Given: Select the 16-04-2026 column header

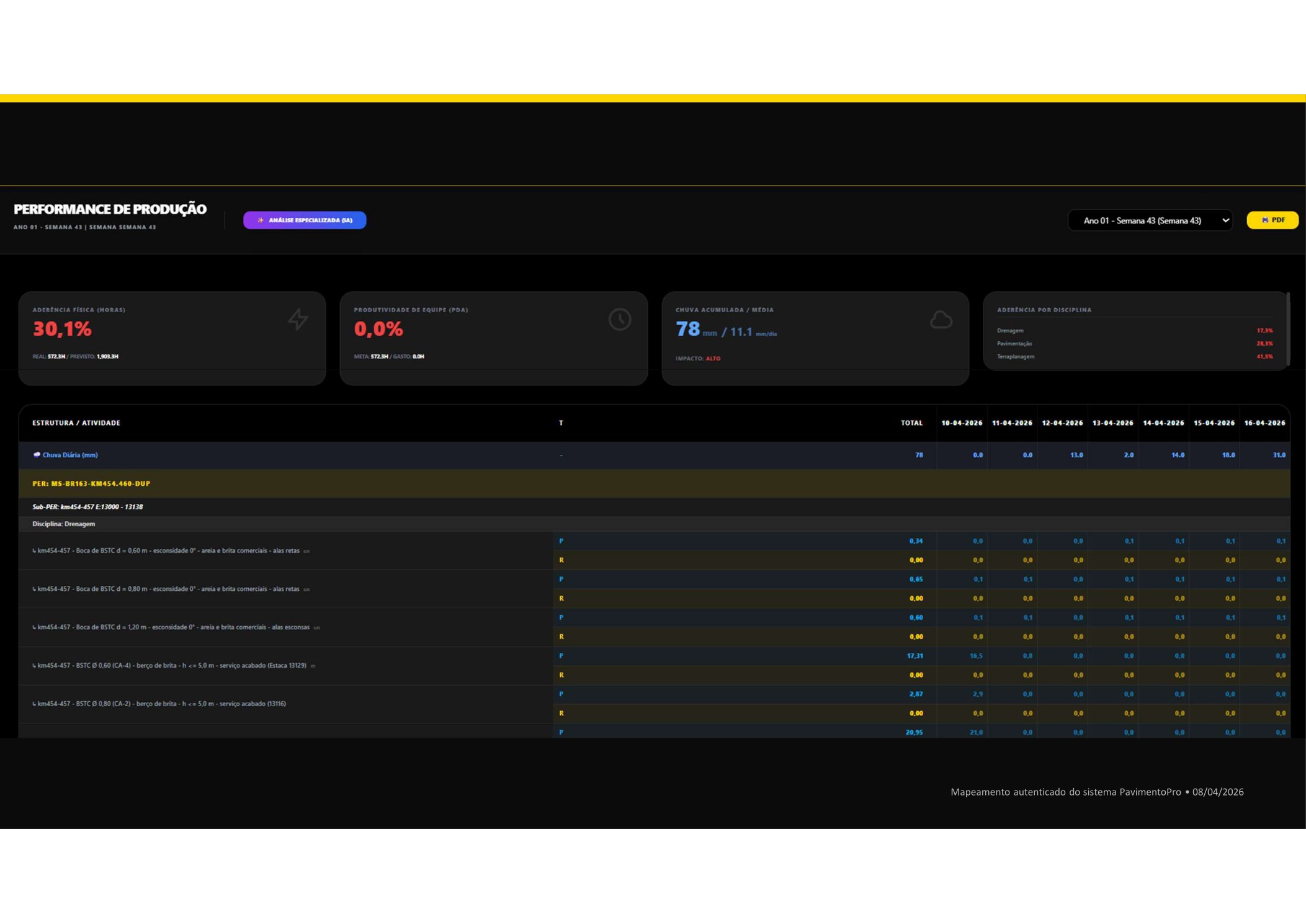Looking at the screenshot, I should (x=1264, y=423).
